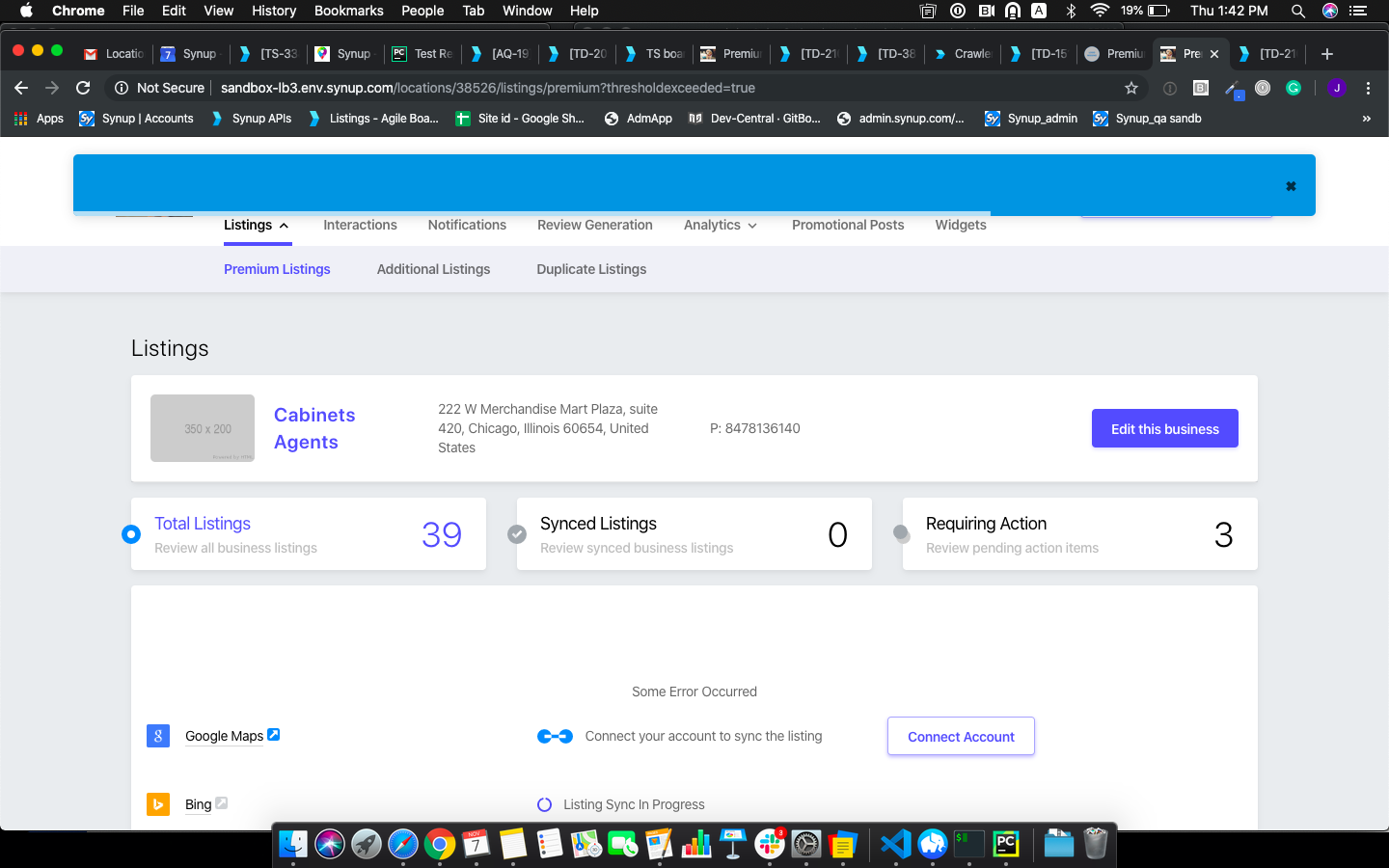The image size is (1389, 868).
Task: Reload the page in Chrome
Action: (83, 88)
